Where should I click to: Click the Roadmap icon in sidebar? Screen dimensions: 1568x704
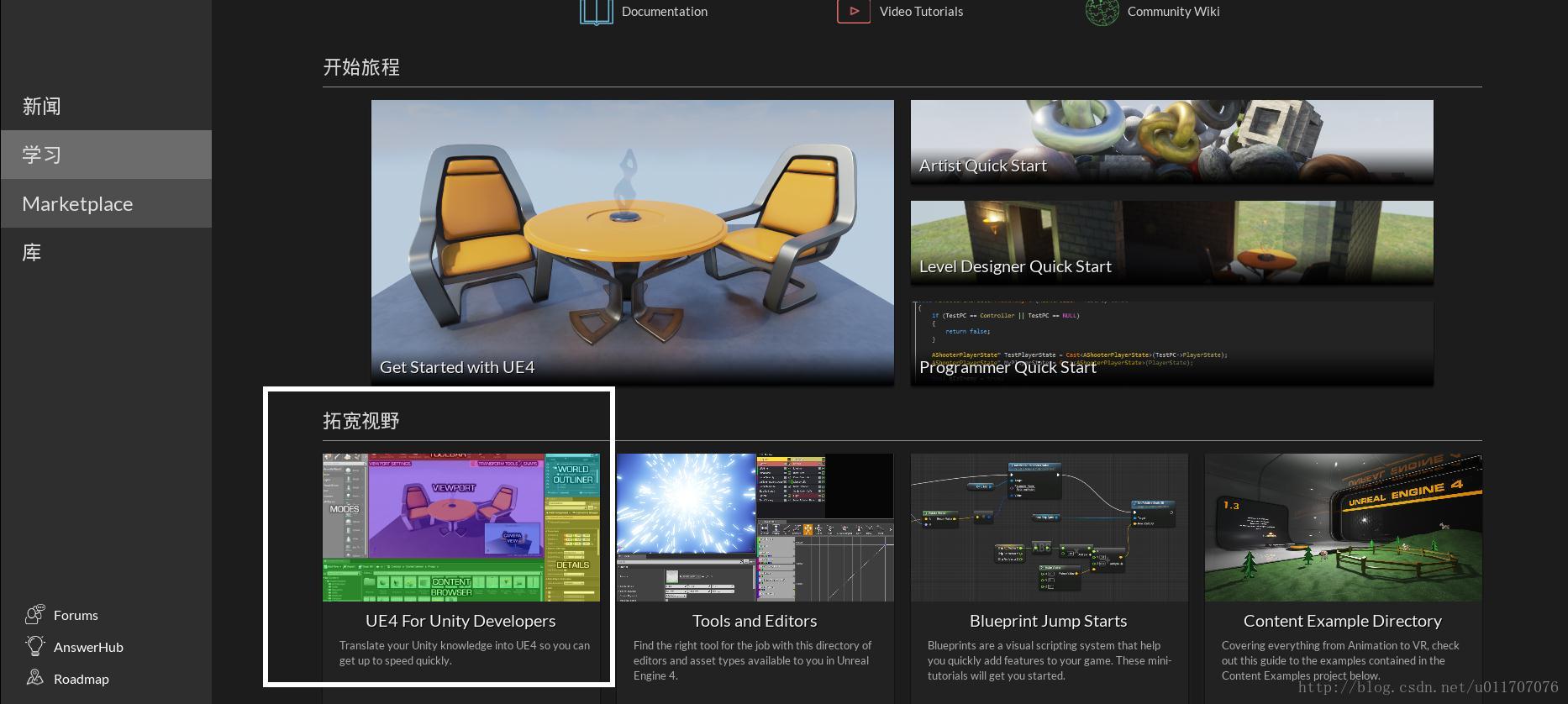[x=34, y=677]
